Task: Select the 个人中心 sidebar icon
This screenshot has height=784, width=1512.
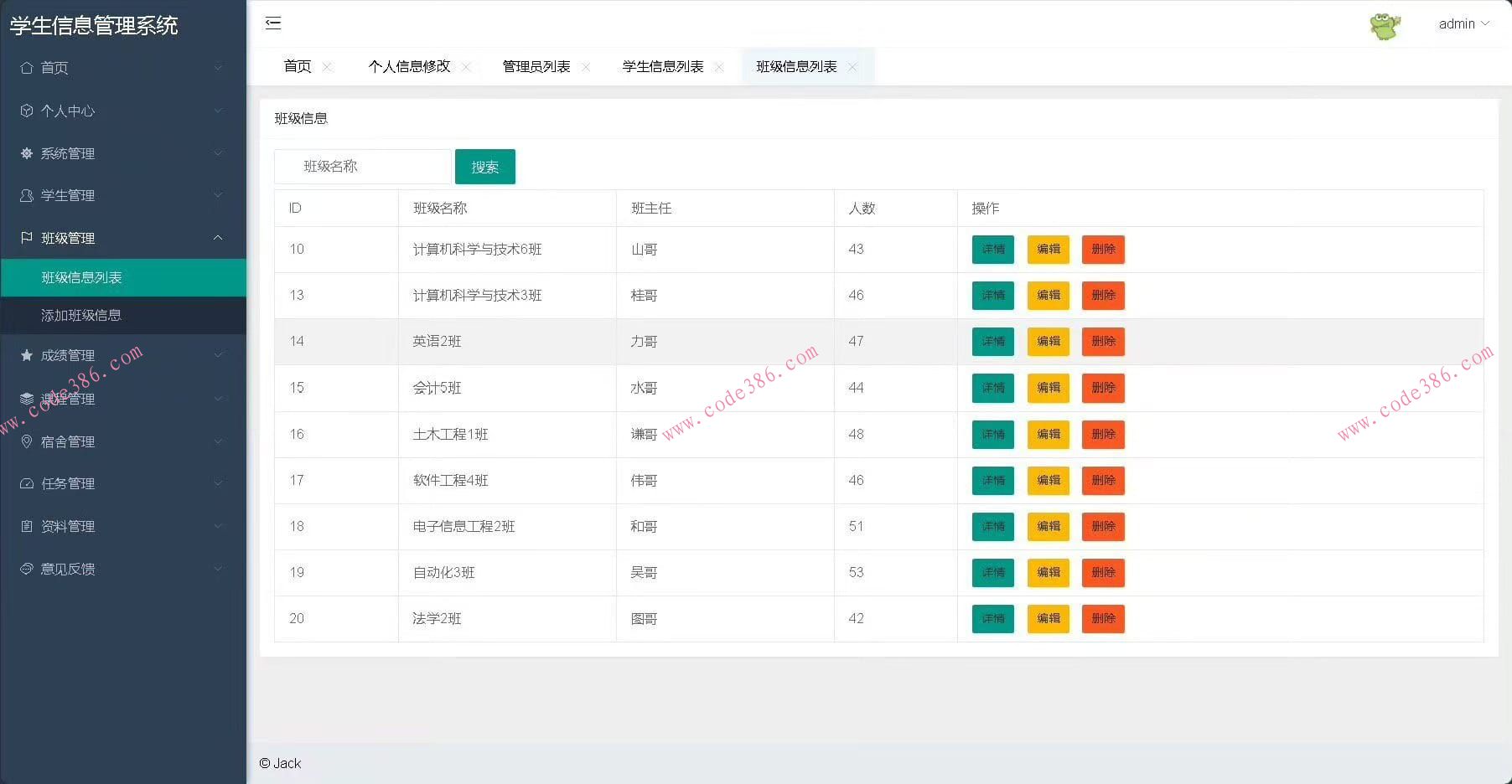Action: (27, 111)
